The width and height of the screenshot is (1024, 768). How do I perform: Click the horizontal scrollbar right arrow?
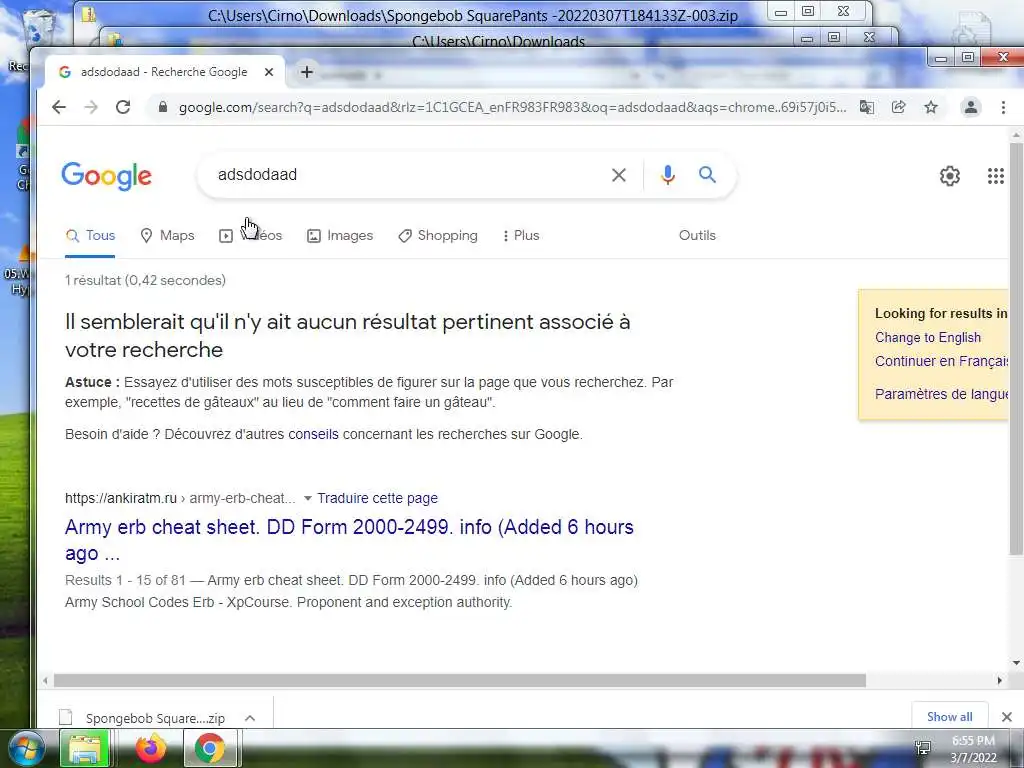(x=999, y=680)
